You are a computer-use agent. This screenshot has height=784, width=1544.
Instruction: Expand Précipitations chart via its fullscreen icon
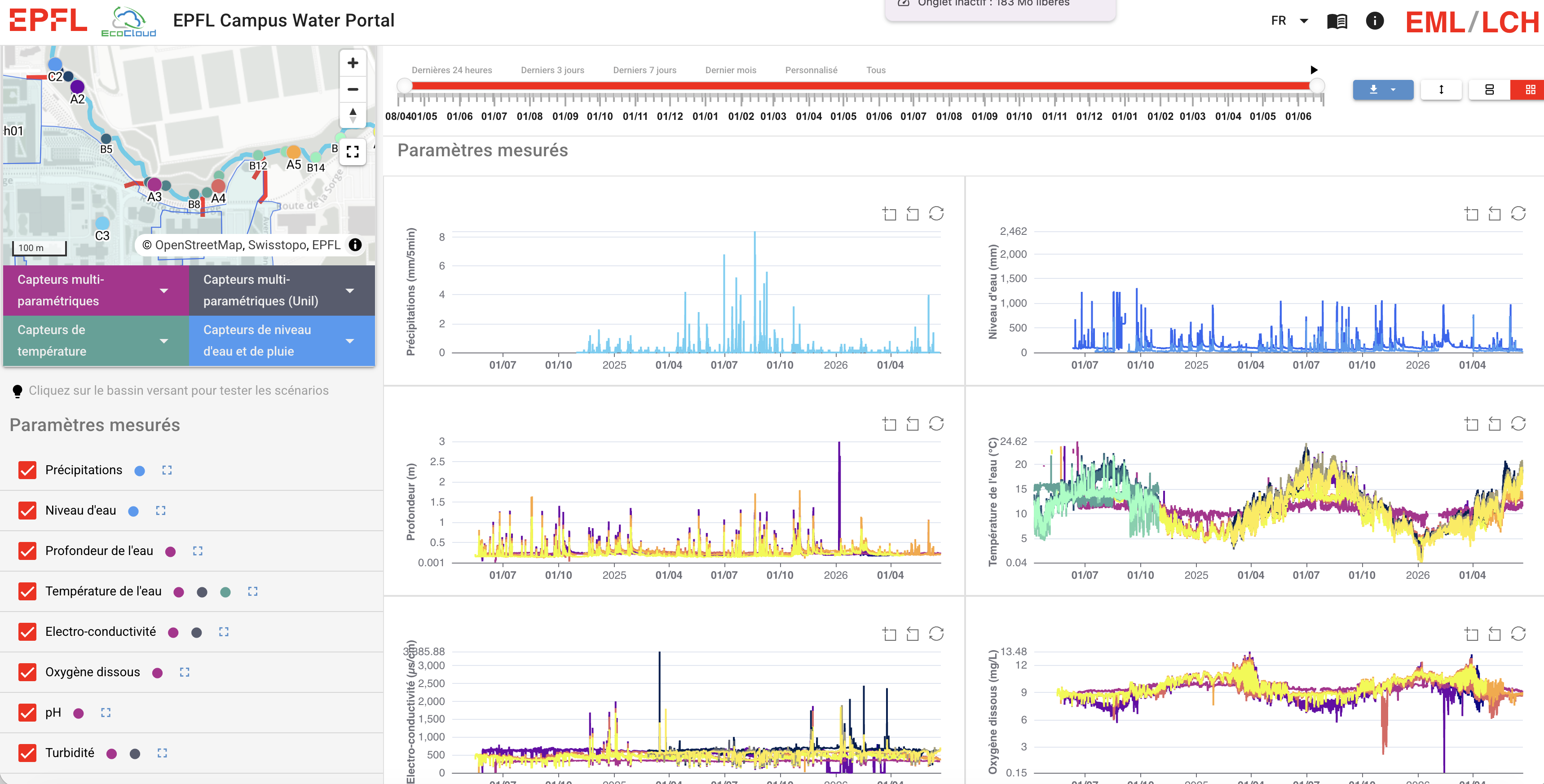tap(167, 471)
